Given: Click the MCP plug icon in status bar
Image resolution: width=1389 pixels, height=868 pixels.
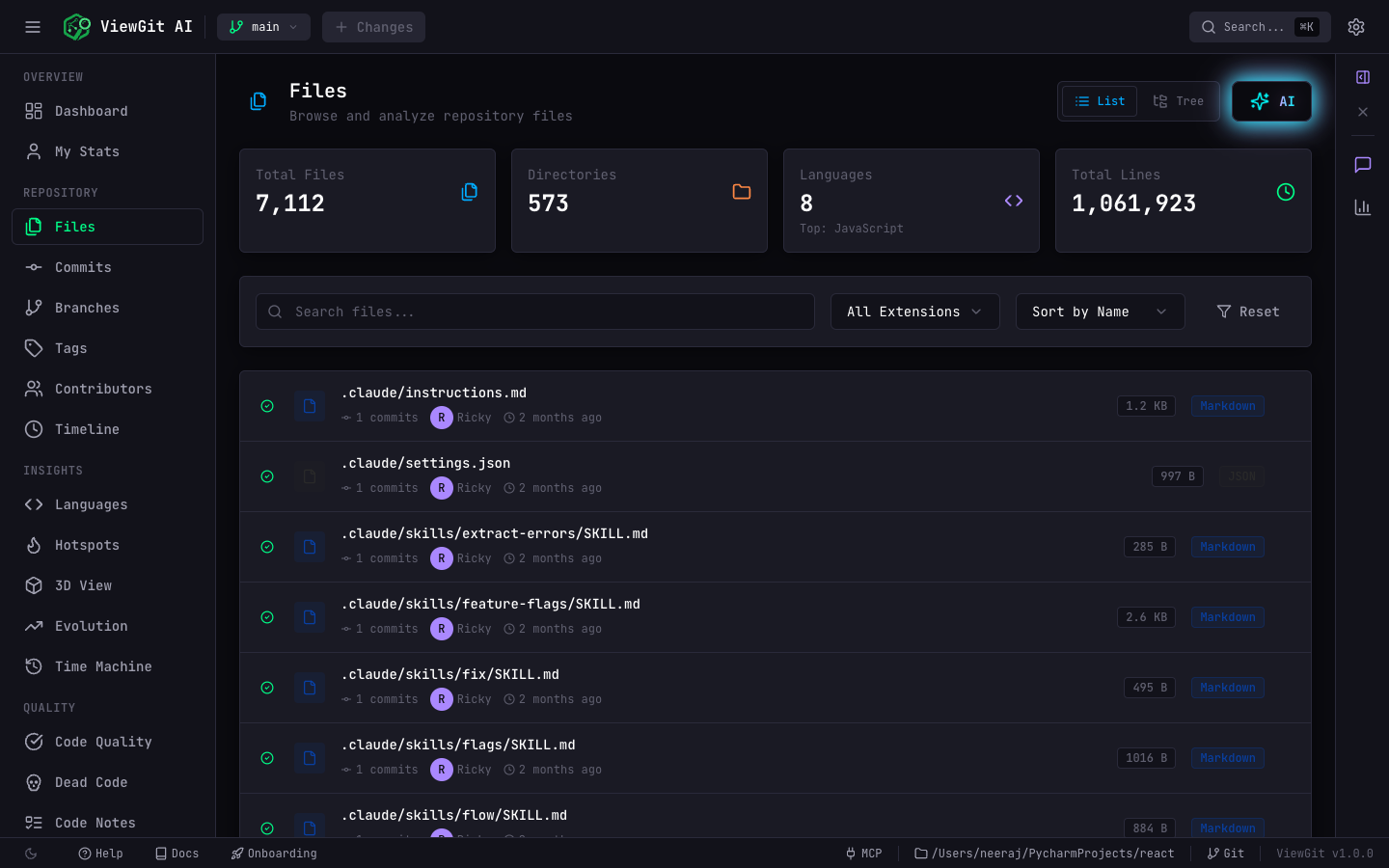Looking at the screenshot, I should pos(850,854).
